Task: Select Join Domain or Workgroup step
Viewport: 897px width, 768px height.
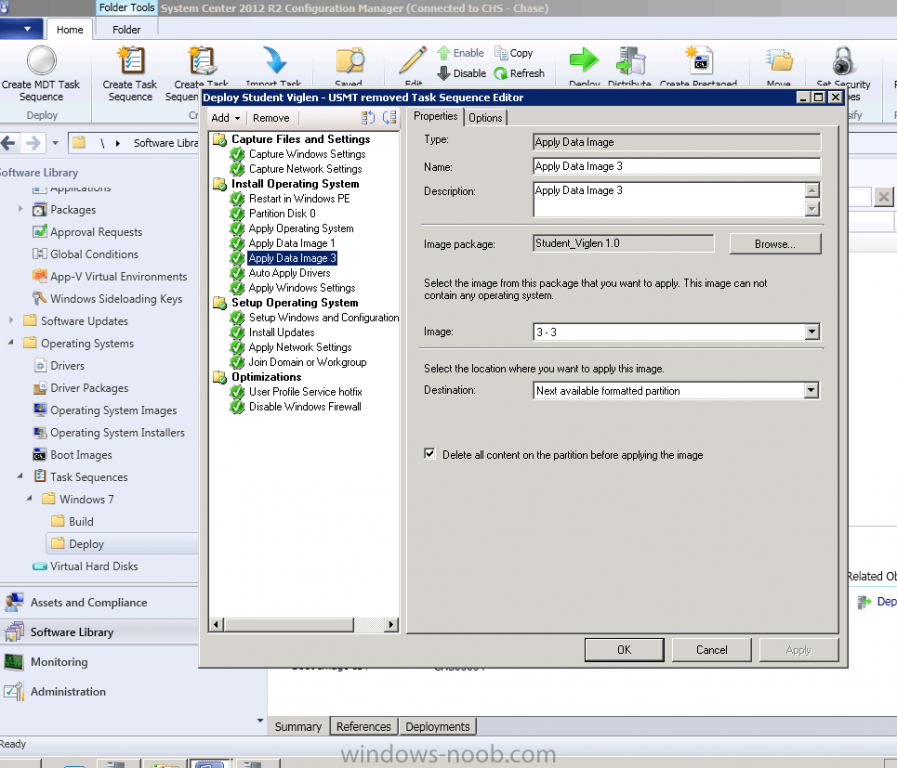Action: (x=307, y=362)
